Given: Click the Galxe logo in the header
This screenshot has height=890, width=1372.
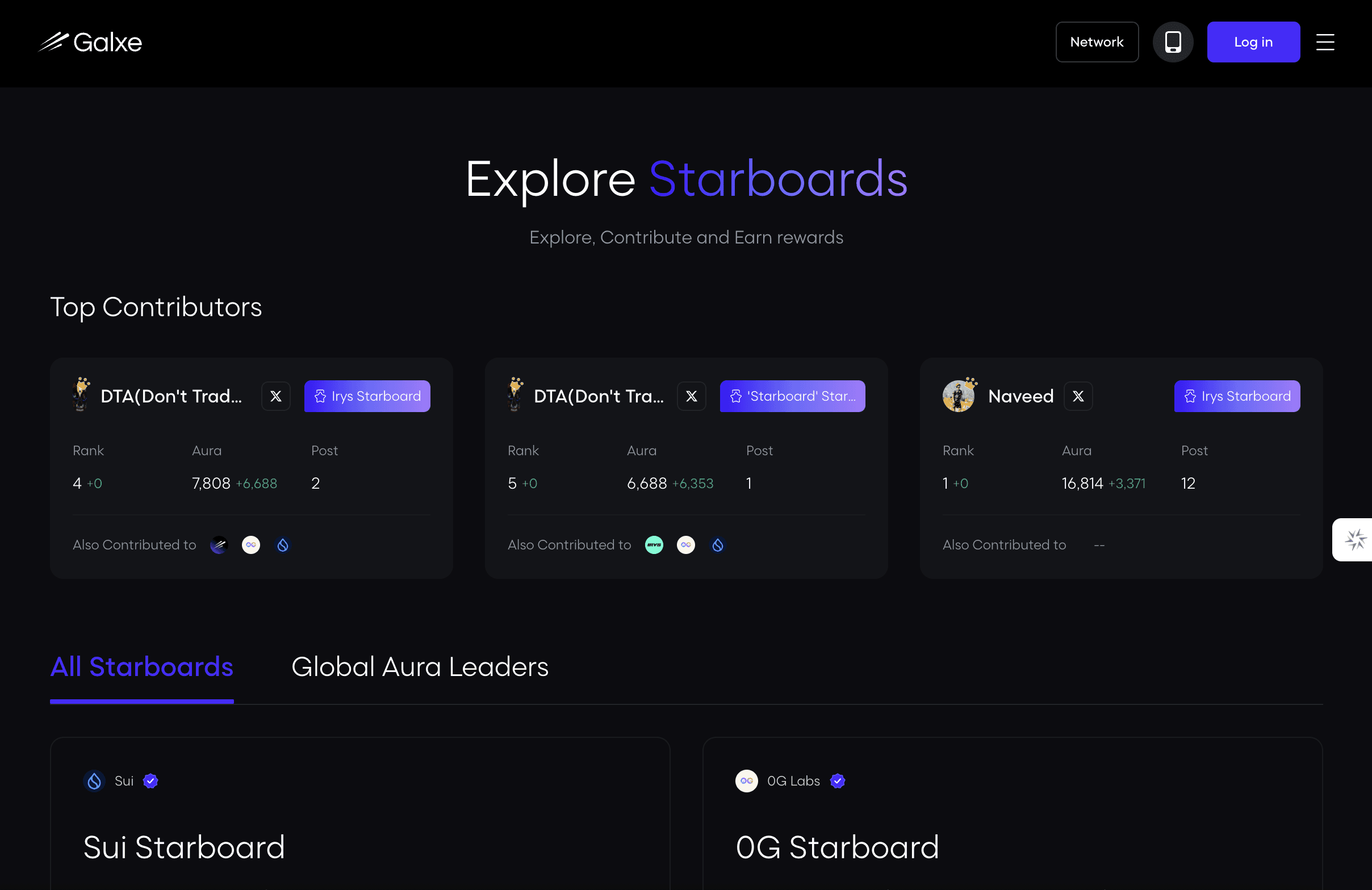Looking at the screenshot, I should tap(90, 41).
